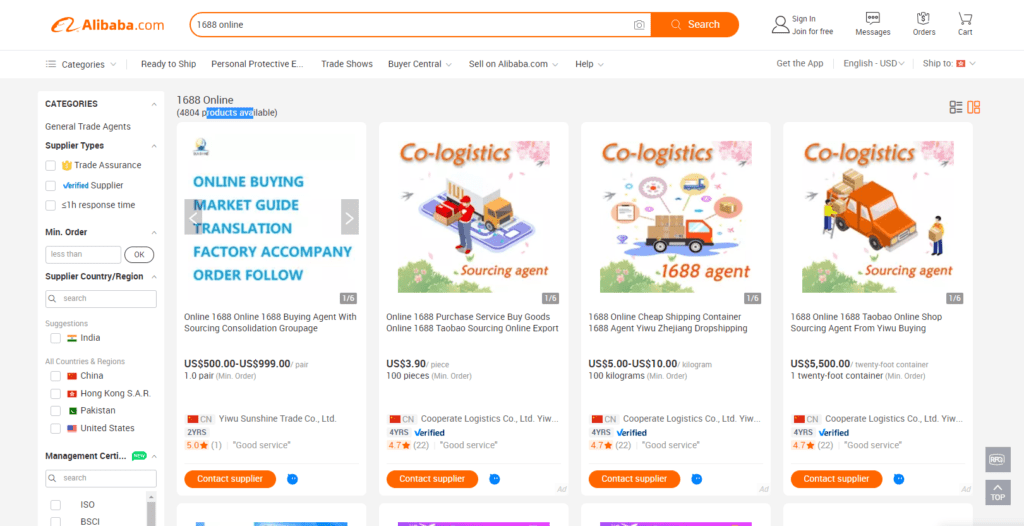This screenshot has height=526, width=1024.
Task: Open the Ready to Ship menu item
Action: pyautogui.click(x=168, y=64)
